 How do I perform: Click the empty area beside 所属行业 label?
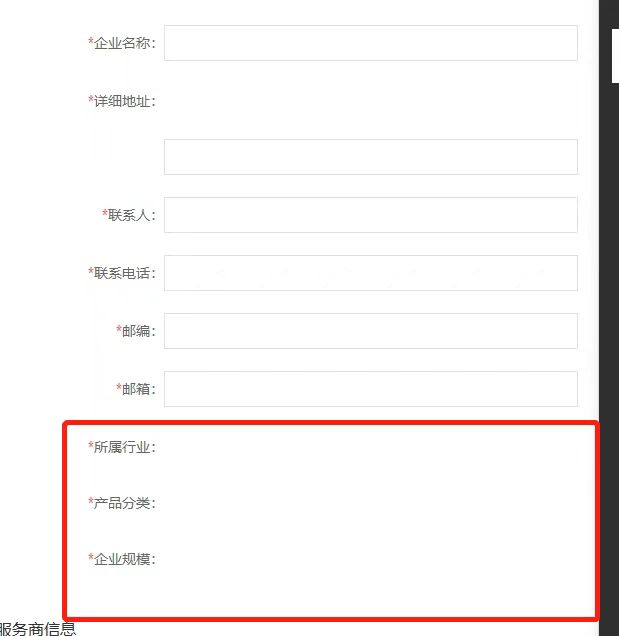click(x=370, y=447)
